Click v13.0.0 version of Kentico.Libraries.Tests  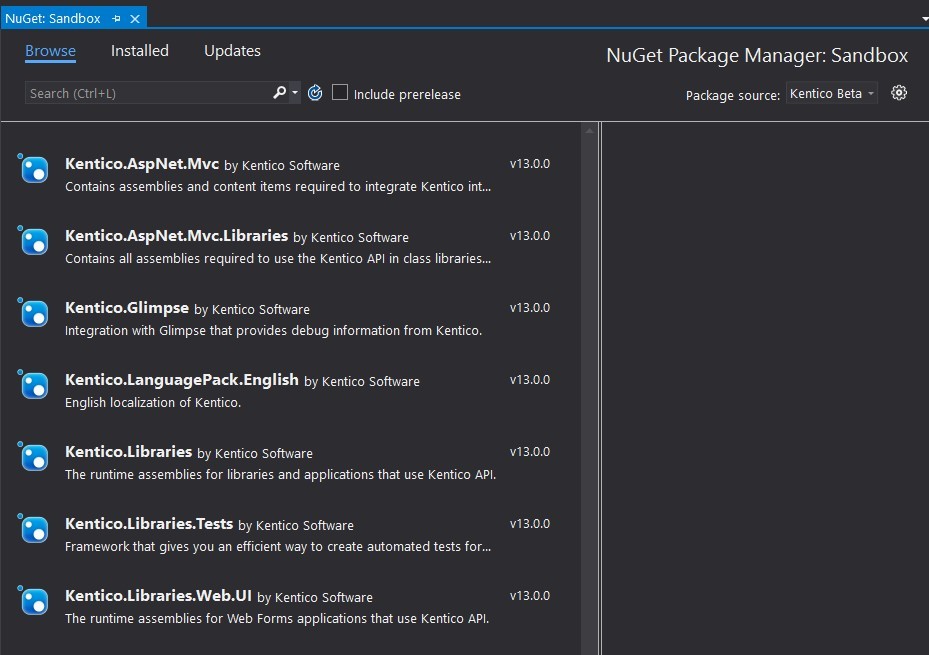[530, 524]
